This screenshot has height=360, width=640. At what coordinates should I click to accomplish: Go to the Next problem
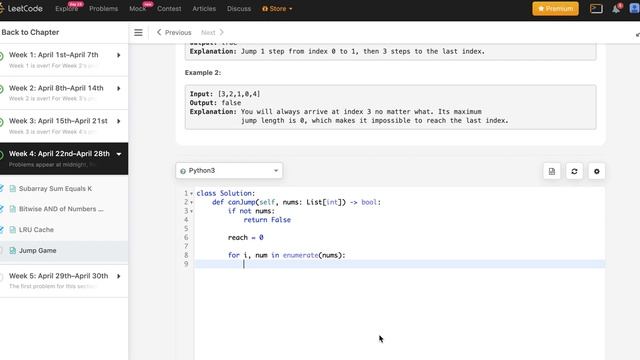(x=212, y=32)
